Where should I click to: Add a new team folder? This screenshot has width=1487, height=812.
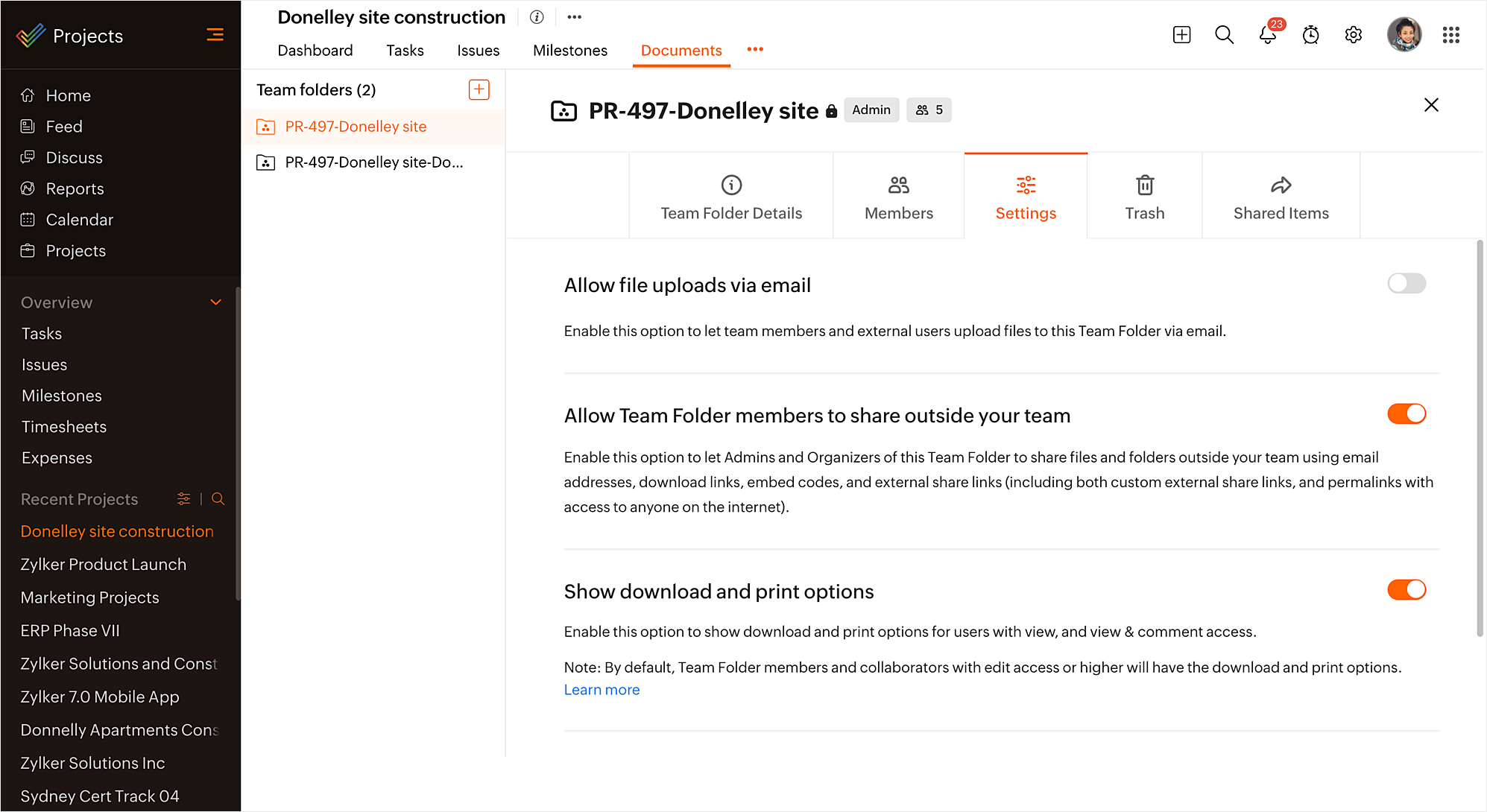click(479, 89)
